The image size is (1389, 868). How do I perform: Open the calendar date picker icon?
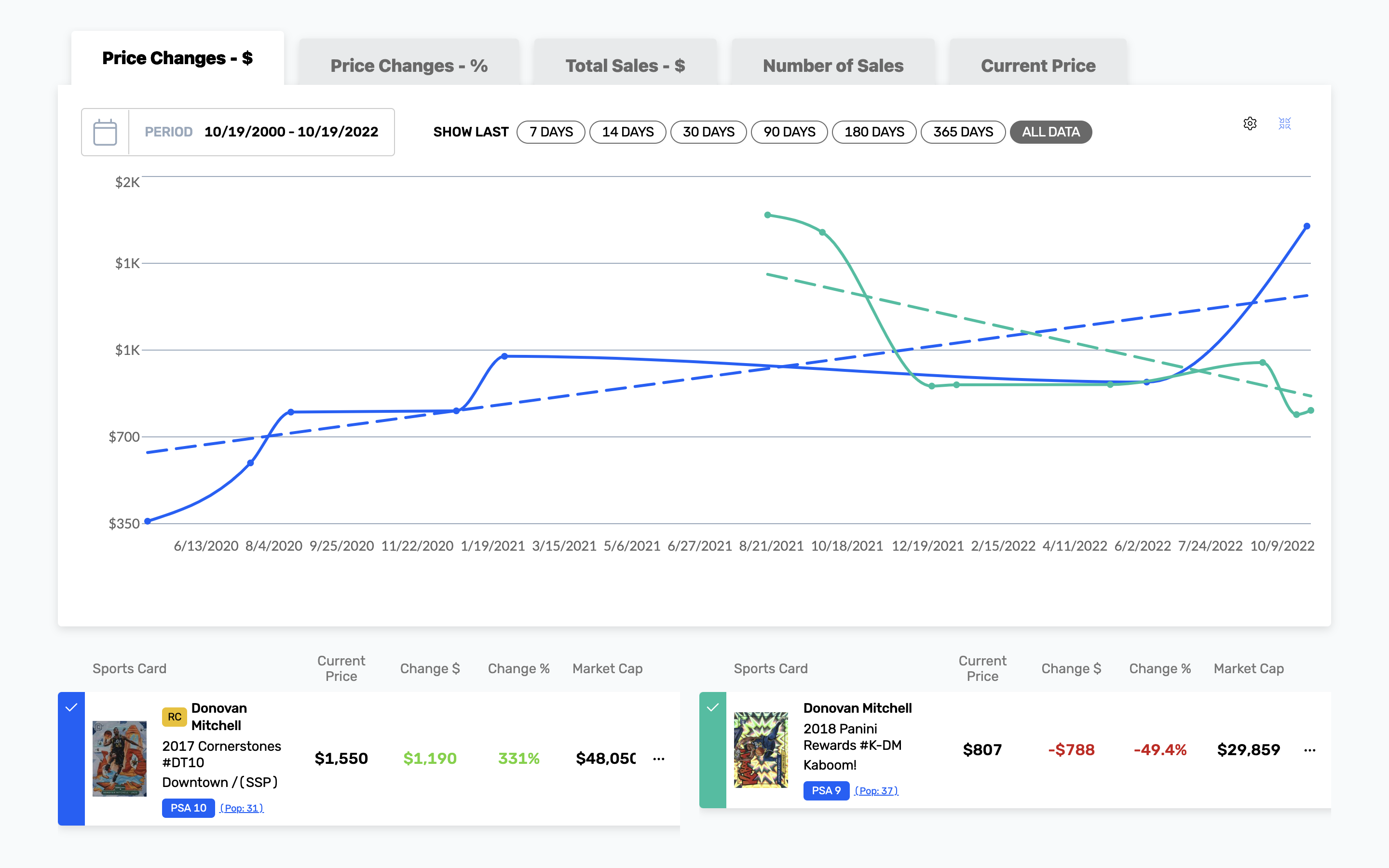pos(105,132)
